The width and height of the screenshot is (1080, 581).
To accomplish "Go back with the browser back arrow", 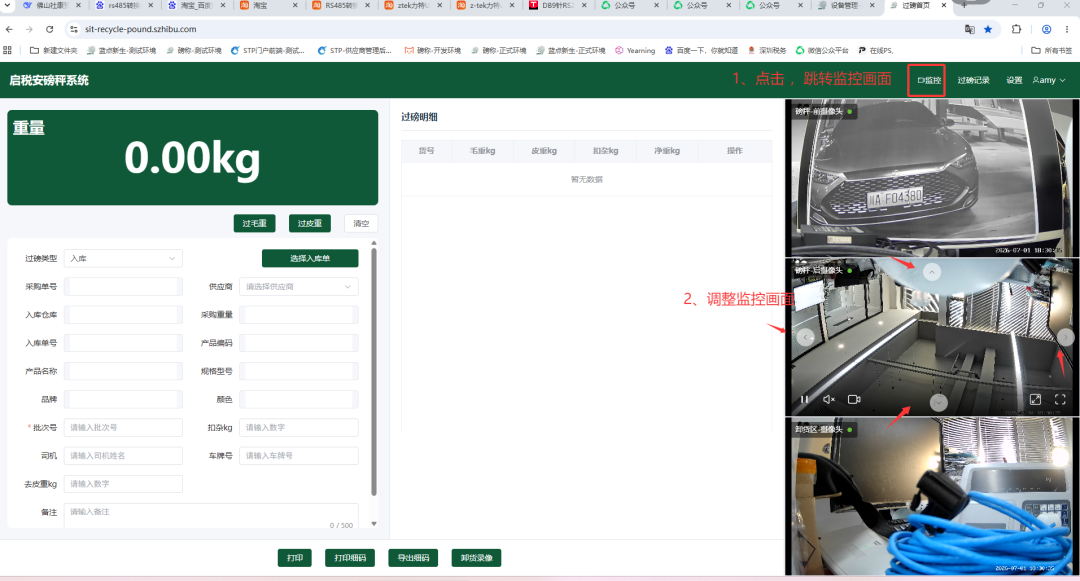I will (9, 29).
